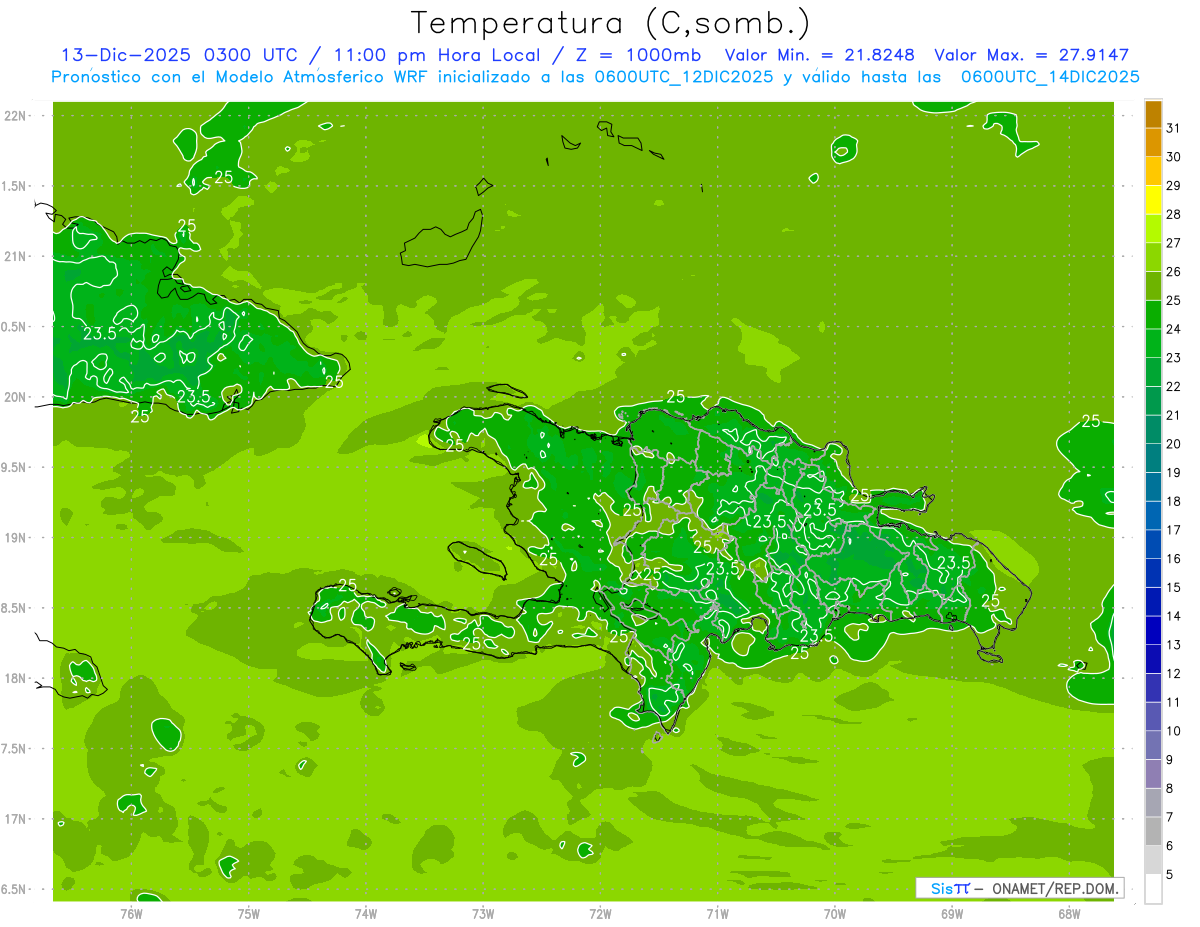Click the '19N' latitude axis label
Image resolution: width=1200 pixels, height=927 pixels.
[x=15, y=537]
